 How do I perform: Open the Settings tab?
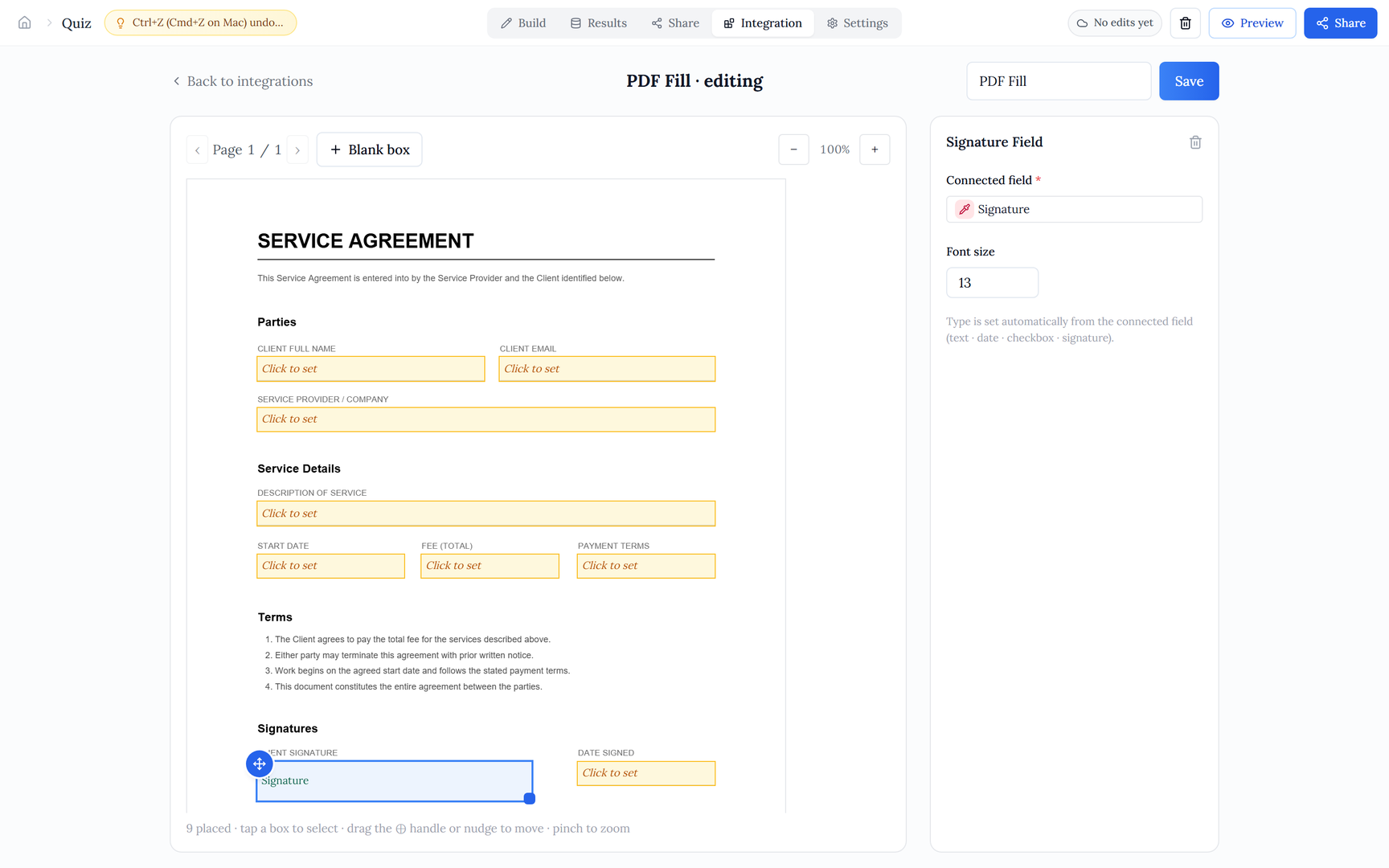tap(857, 23)
